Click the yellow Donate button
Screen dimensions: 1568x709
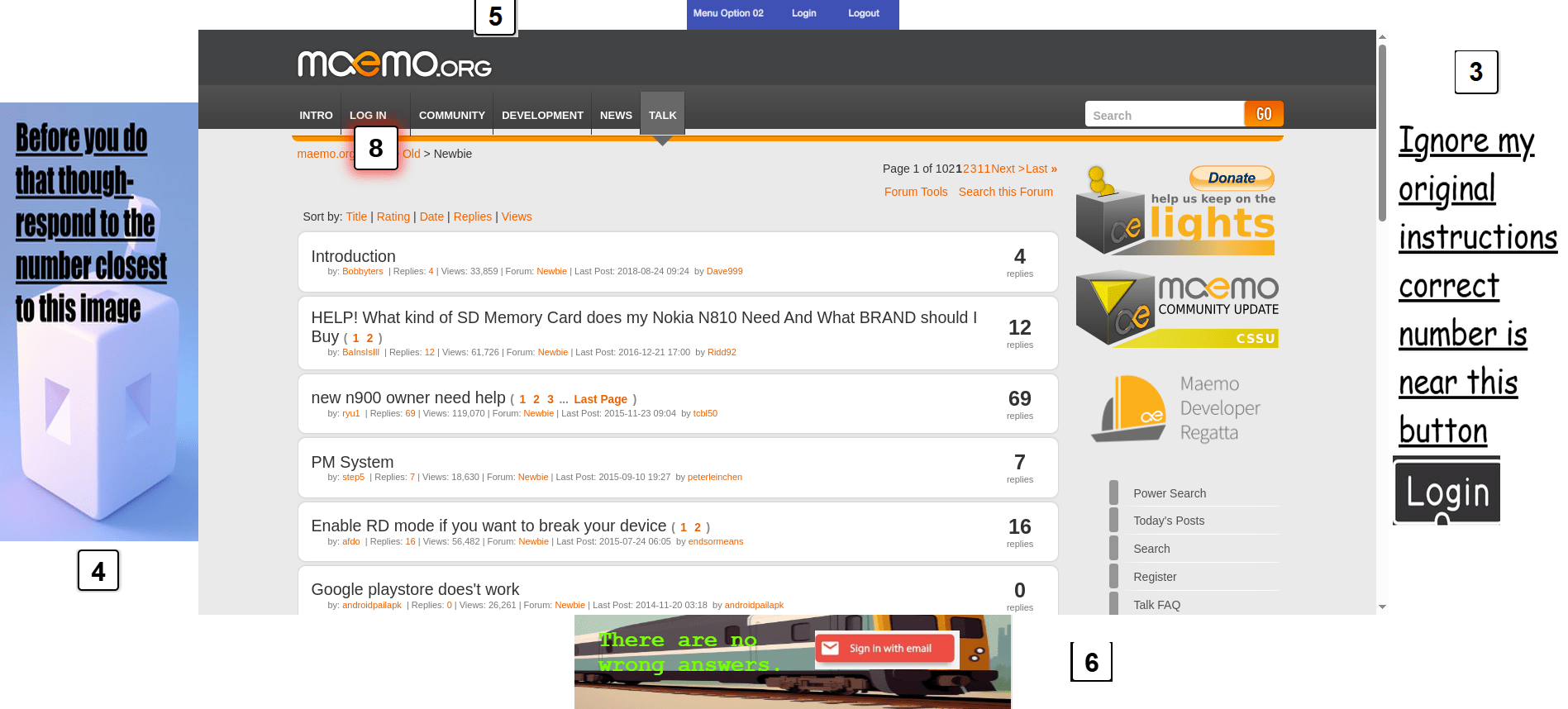click(x=1231, y=178)
